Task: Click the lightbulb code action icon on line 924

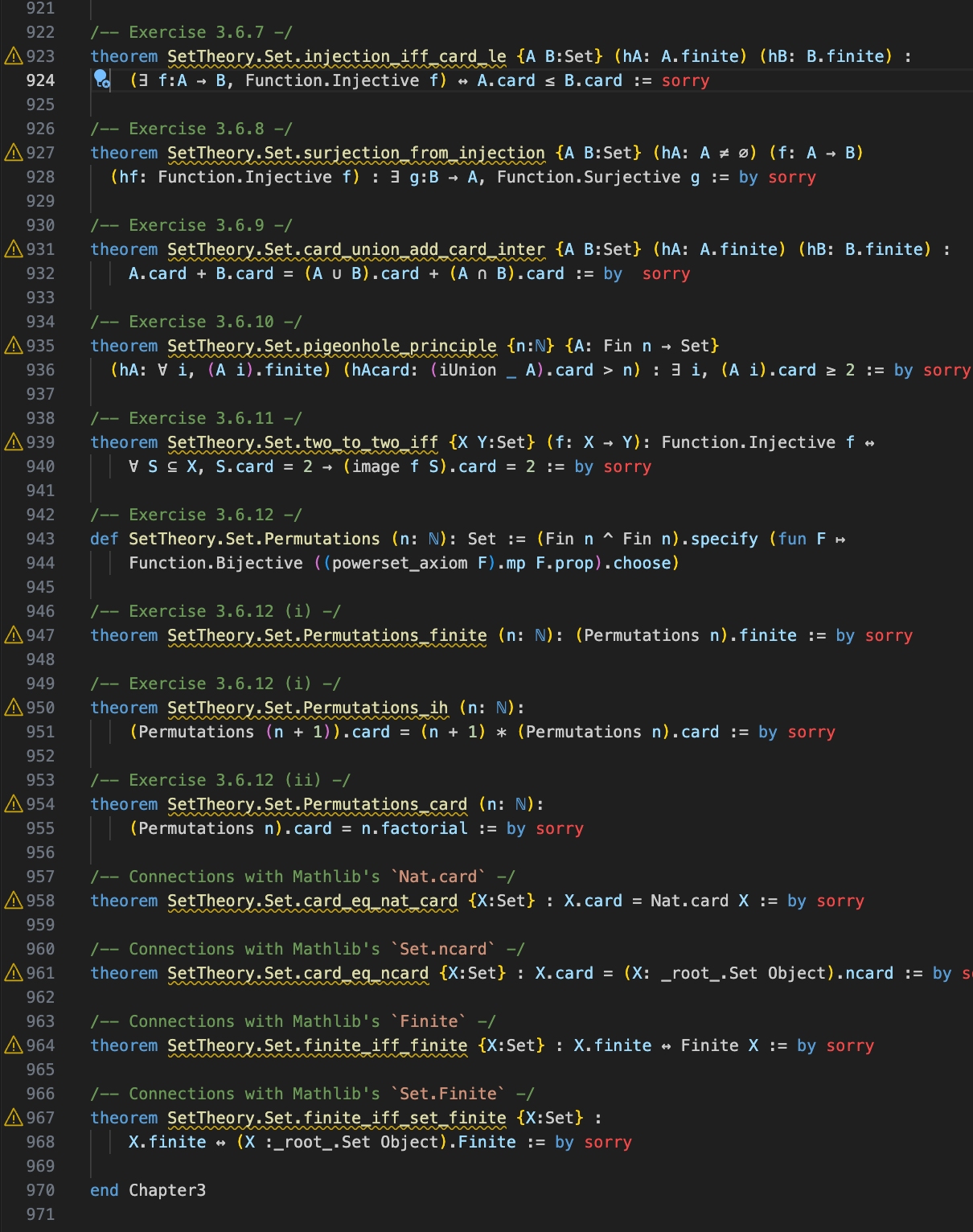Action: coord(101,79)
